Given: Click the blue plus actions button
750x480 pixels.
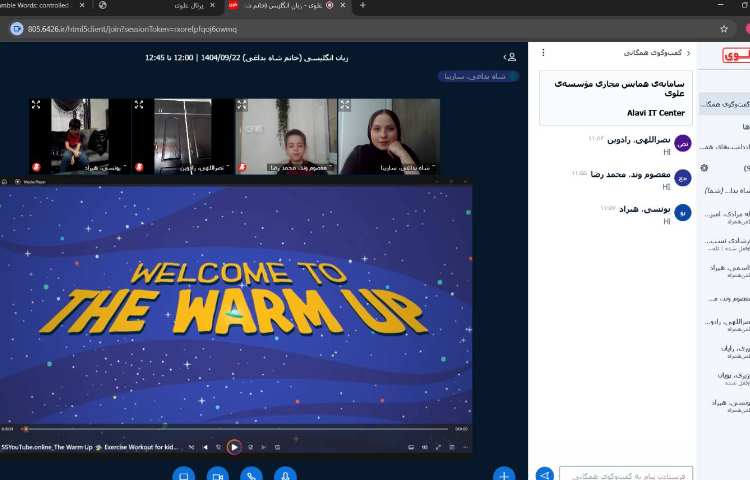Looking at the screenshot, I should click(x=505, y=475).
